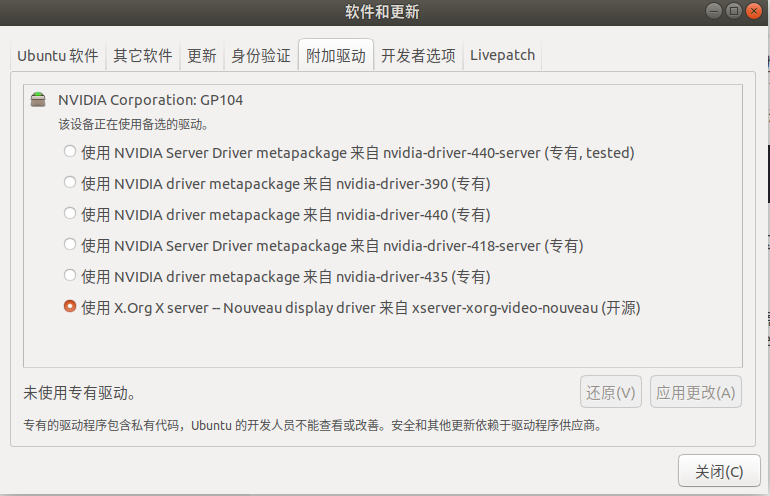Click the 软件和更新 window title
This screenshot has width=770, height=496.
[382, 12]
